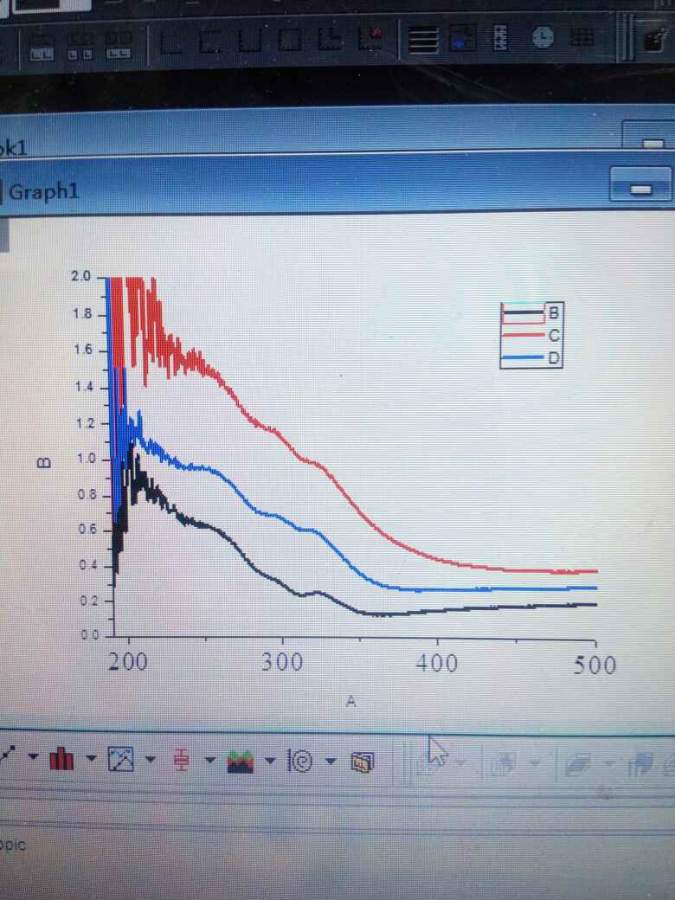Select the X axis title 'A'
Image resolution: width=675 pixels, height=900 pixels.
tap(351, 701)
